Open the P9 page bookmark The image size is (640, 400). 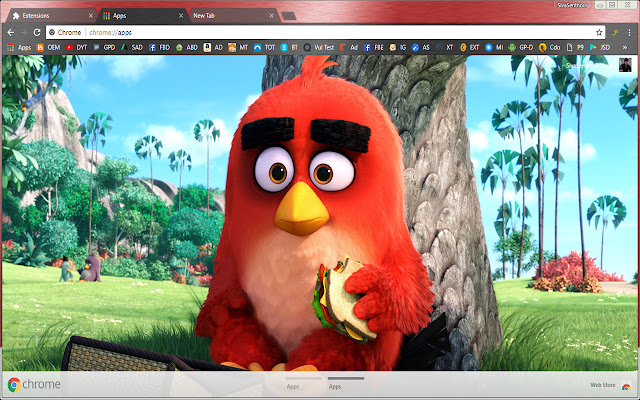(x=576, y=47)
